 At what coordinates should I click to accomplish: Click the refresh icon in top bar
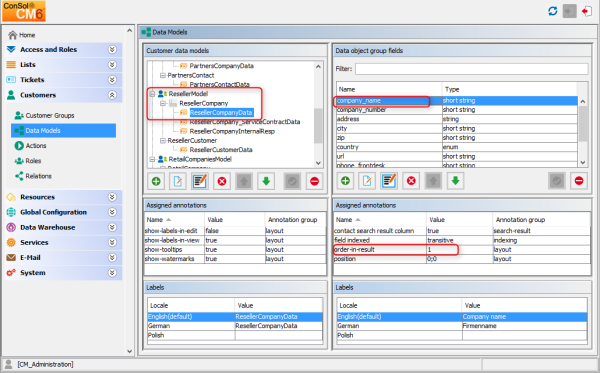553,11
